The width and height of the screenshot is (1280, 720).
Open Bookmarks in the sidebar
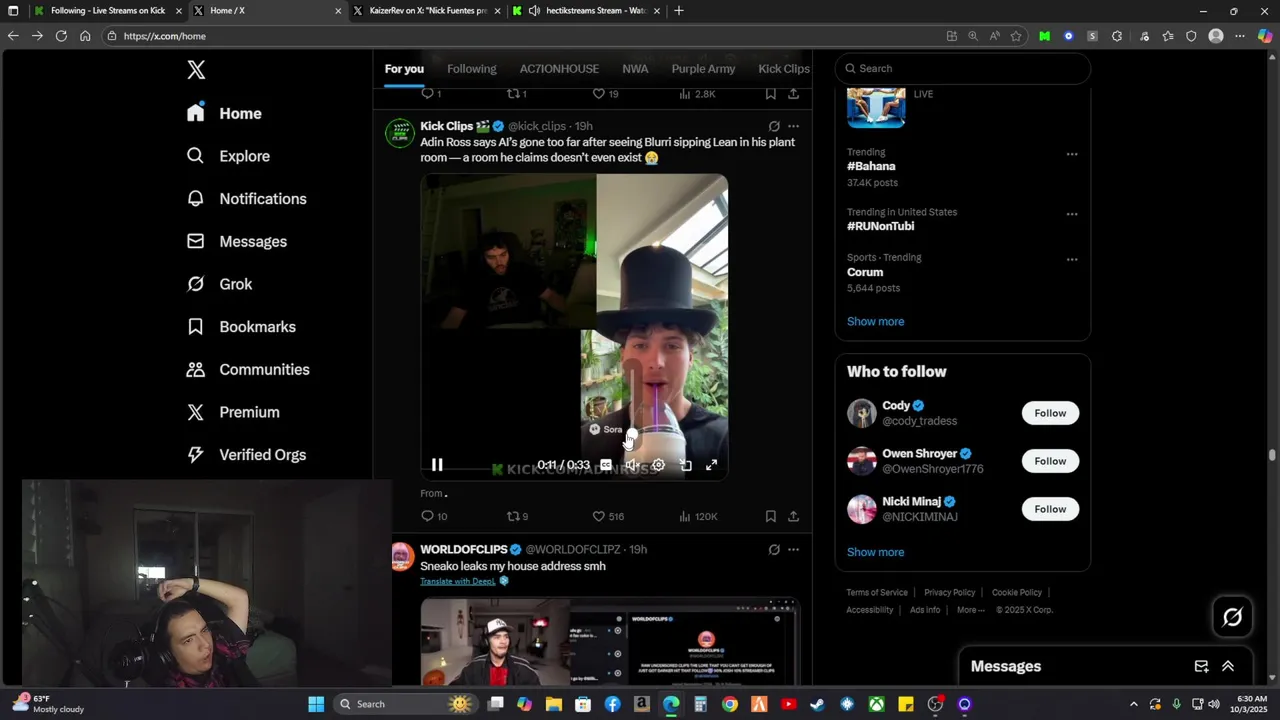241,327
